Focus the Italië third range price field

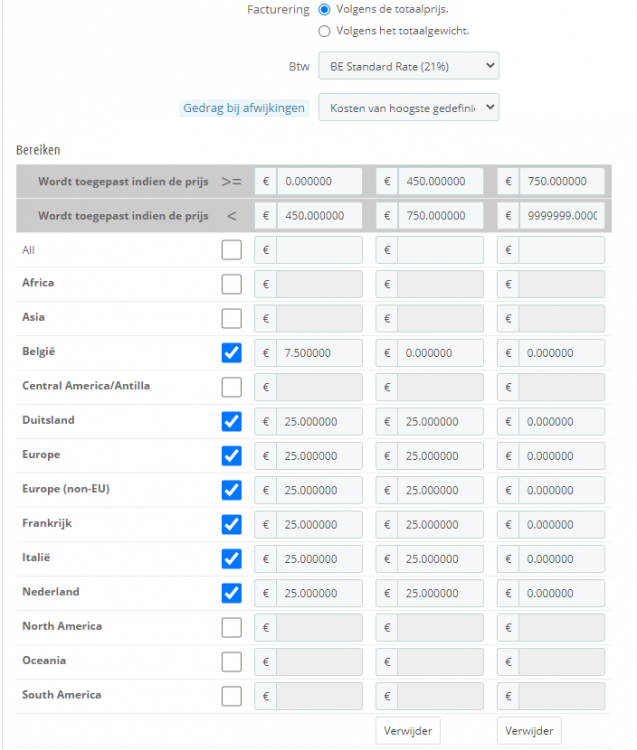click(561, 559)
